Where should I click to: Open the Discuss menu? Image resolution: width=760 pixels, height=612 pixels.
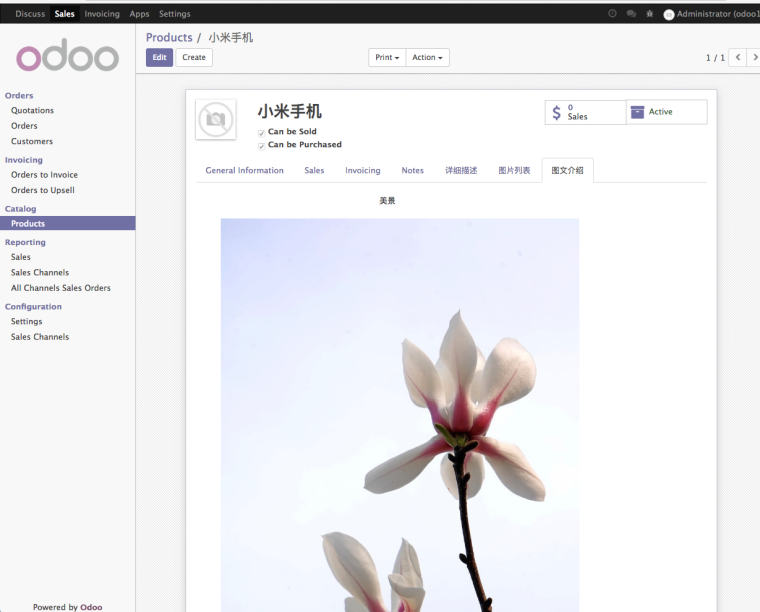[x=30, y=14]
